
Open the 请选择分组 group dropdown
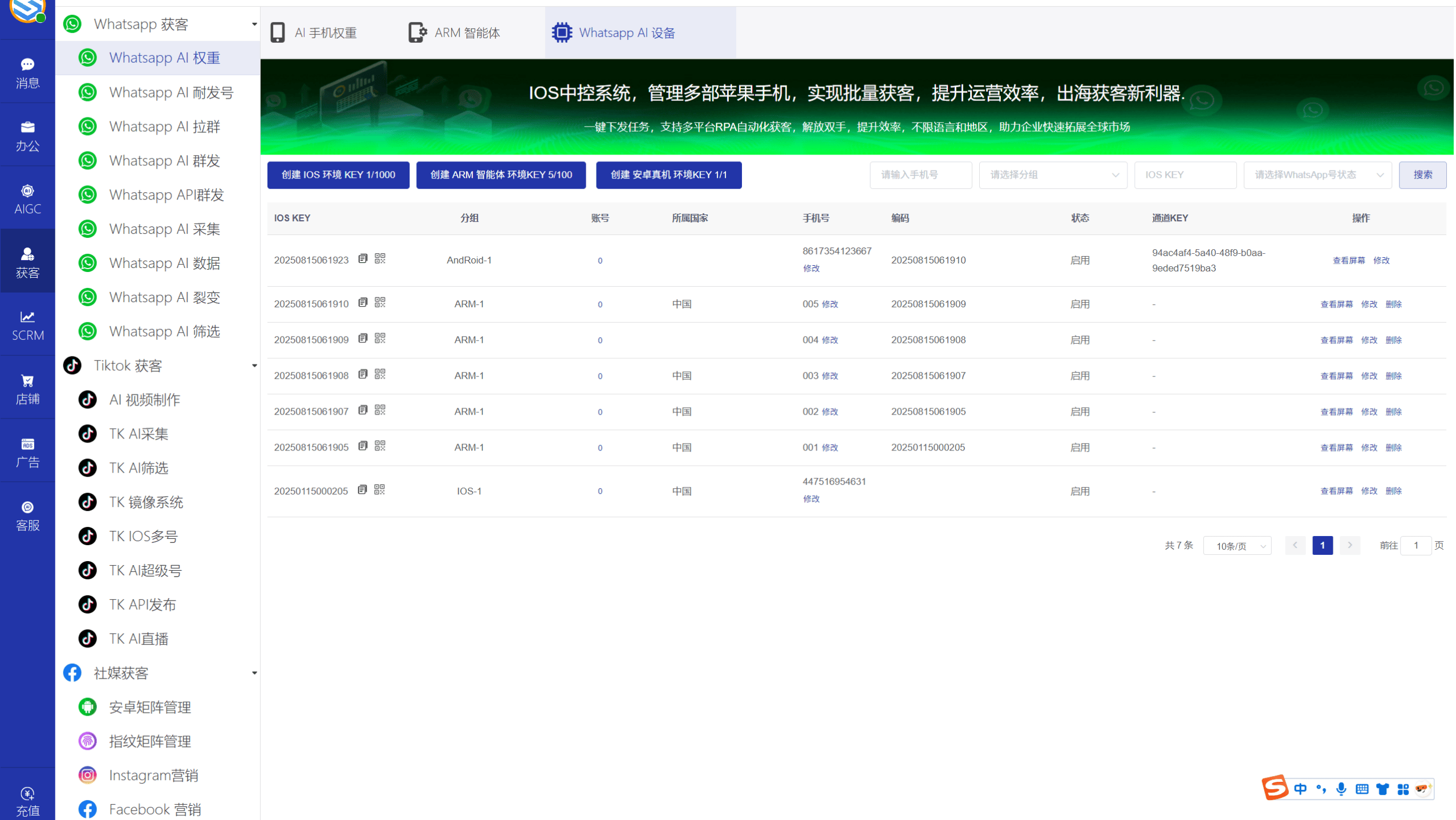[x=1052, y=175]
